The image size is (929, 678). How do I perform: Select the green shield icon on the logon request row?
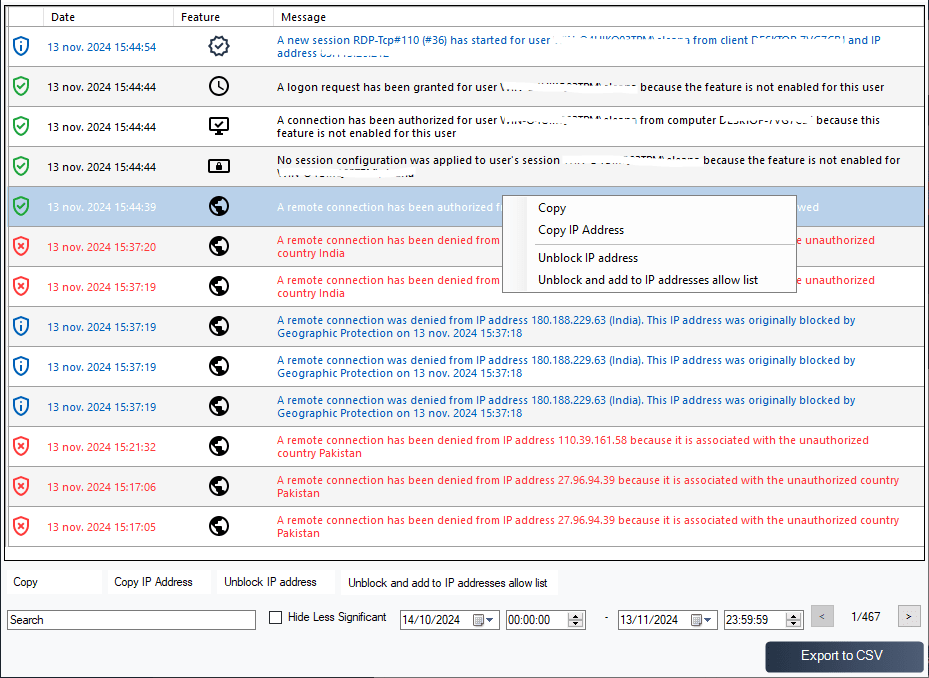coord(20,86)
